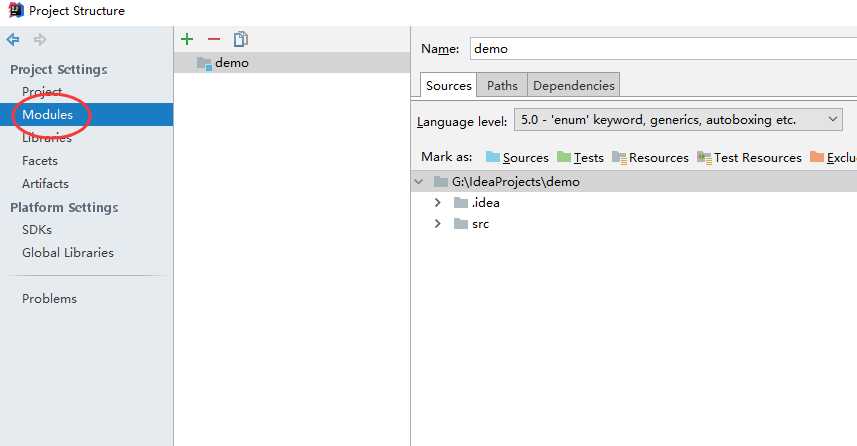Open the Libraries settings page
Image resolution: width=857 pixels, height=446 pixels.
(x=47, y=138)
